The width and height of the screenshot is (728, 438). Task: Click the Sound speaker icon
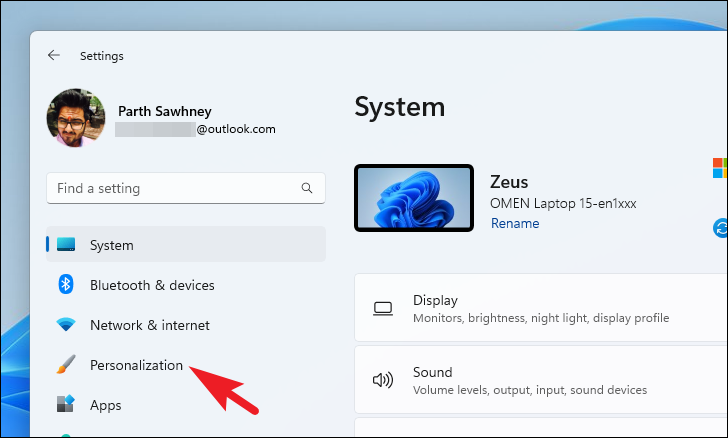(383, 380)
